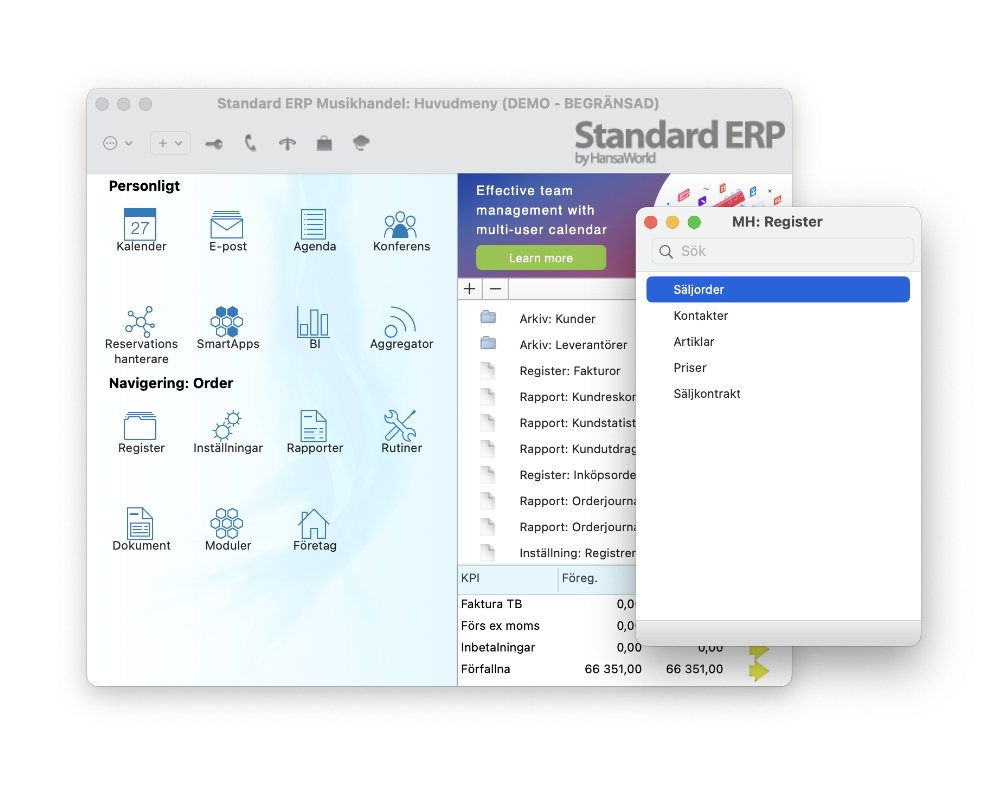Click the KPI column header
Viewport: 1000px width, 800px height.
point(508,579)
